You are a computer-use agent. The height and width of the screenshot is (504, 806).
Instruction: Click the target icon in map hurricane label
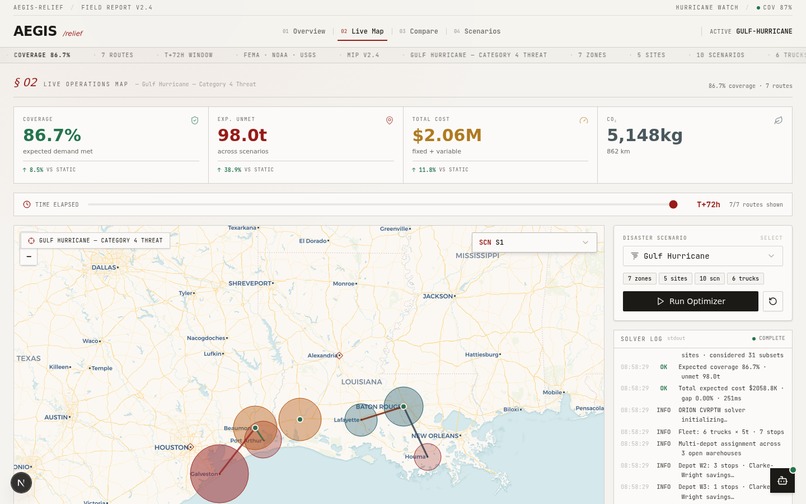(x=31, y=240)
